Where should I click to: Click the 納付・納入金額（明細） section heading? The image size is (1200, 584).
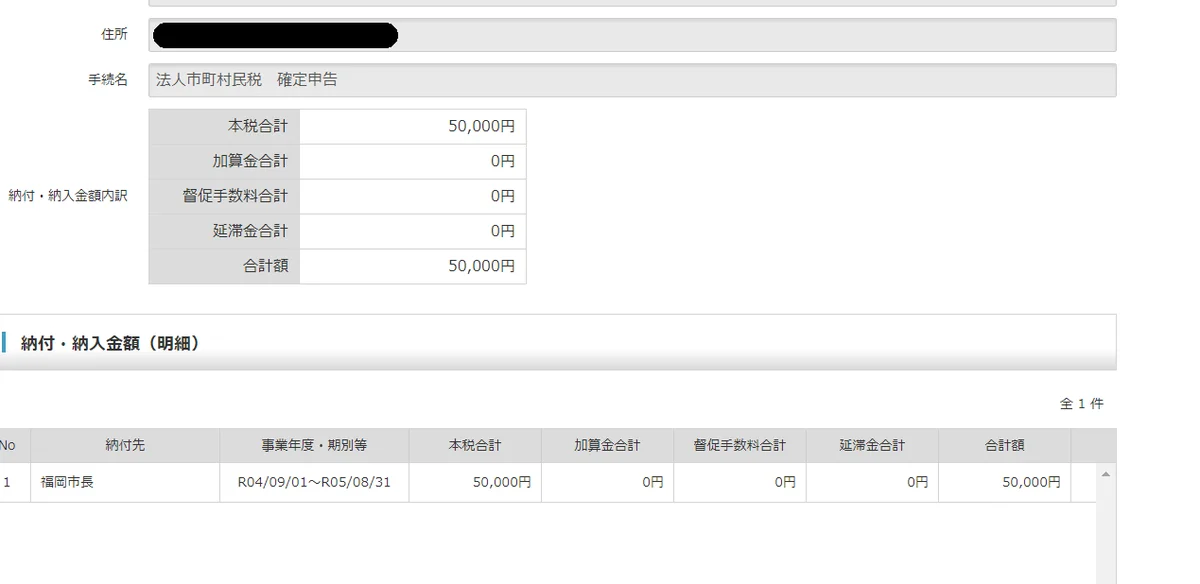point(110,344)
